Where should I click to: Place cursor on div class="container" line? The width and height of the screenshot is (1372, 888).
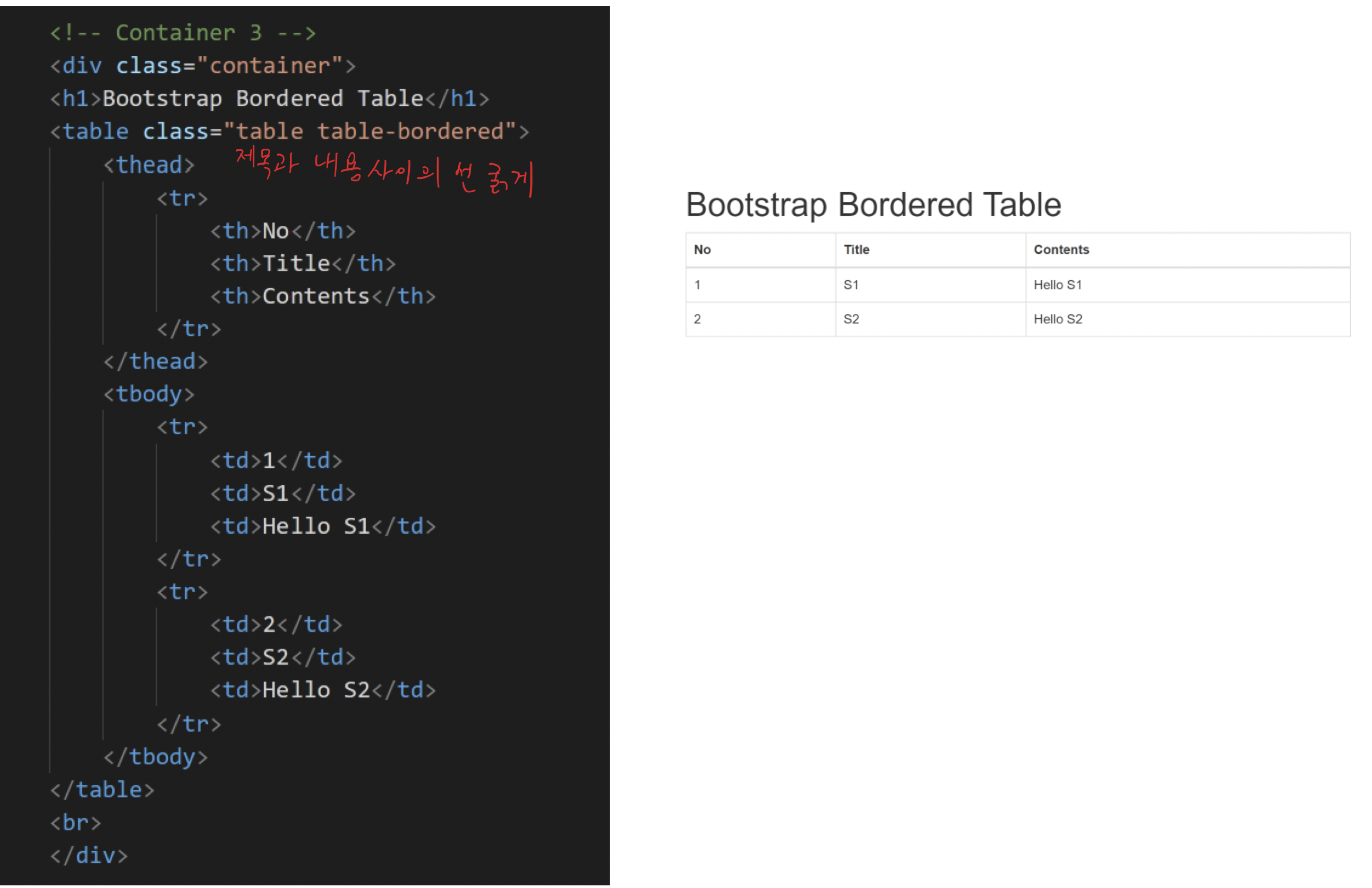[202, 66]
